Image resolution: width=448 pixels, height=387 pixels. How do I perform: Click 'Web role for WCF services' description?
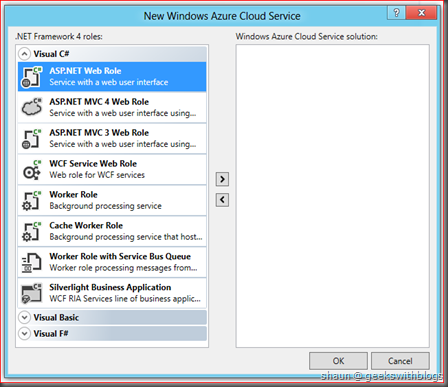97,175
